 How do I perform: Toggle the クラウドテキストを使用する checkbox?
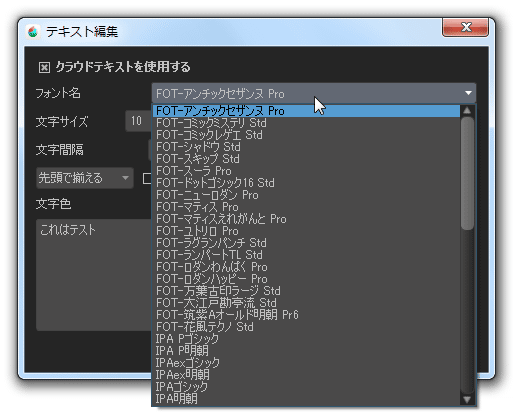(x=44, y=67)
